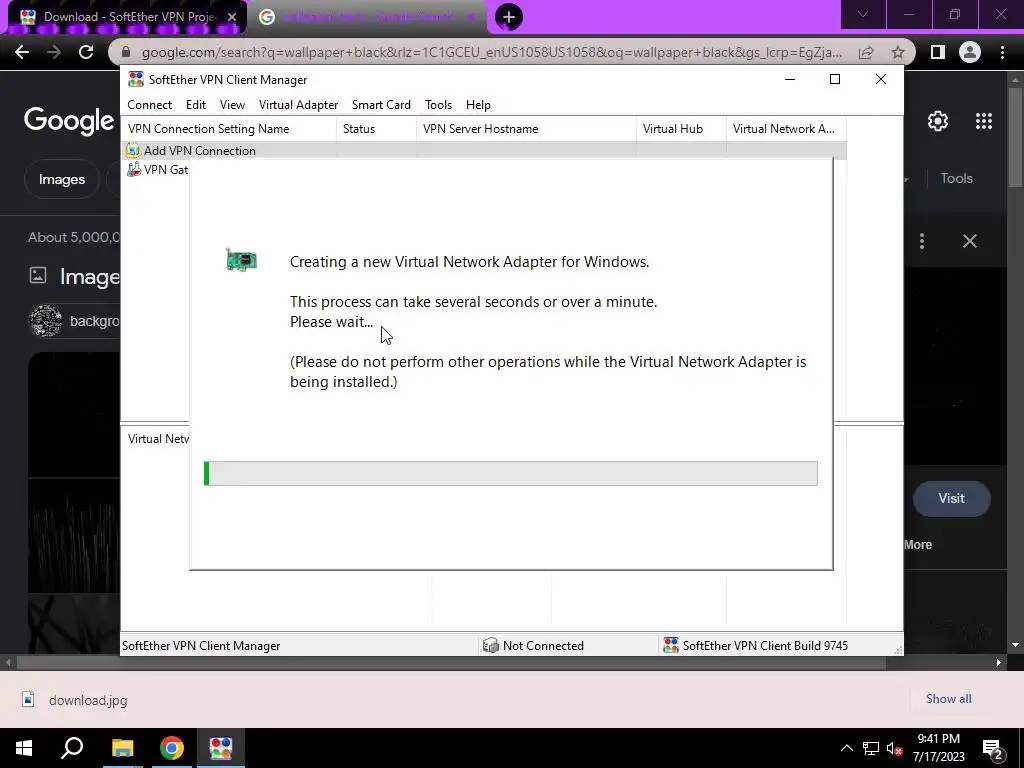Open the Connect menu in SoftEther
This screenshot has height=768, width=1024.
click(x=150, y=104)
